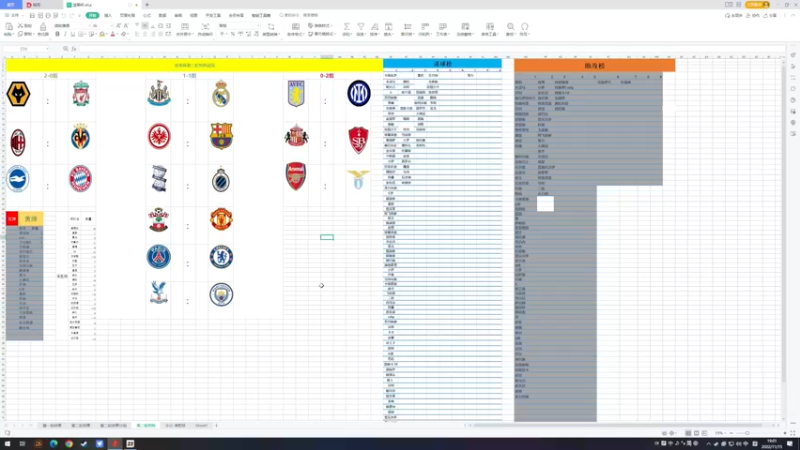Screen dimensions: 800x450
Task: Click the Collaborate button at top right
Action: click(753, 15)
